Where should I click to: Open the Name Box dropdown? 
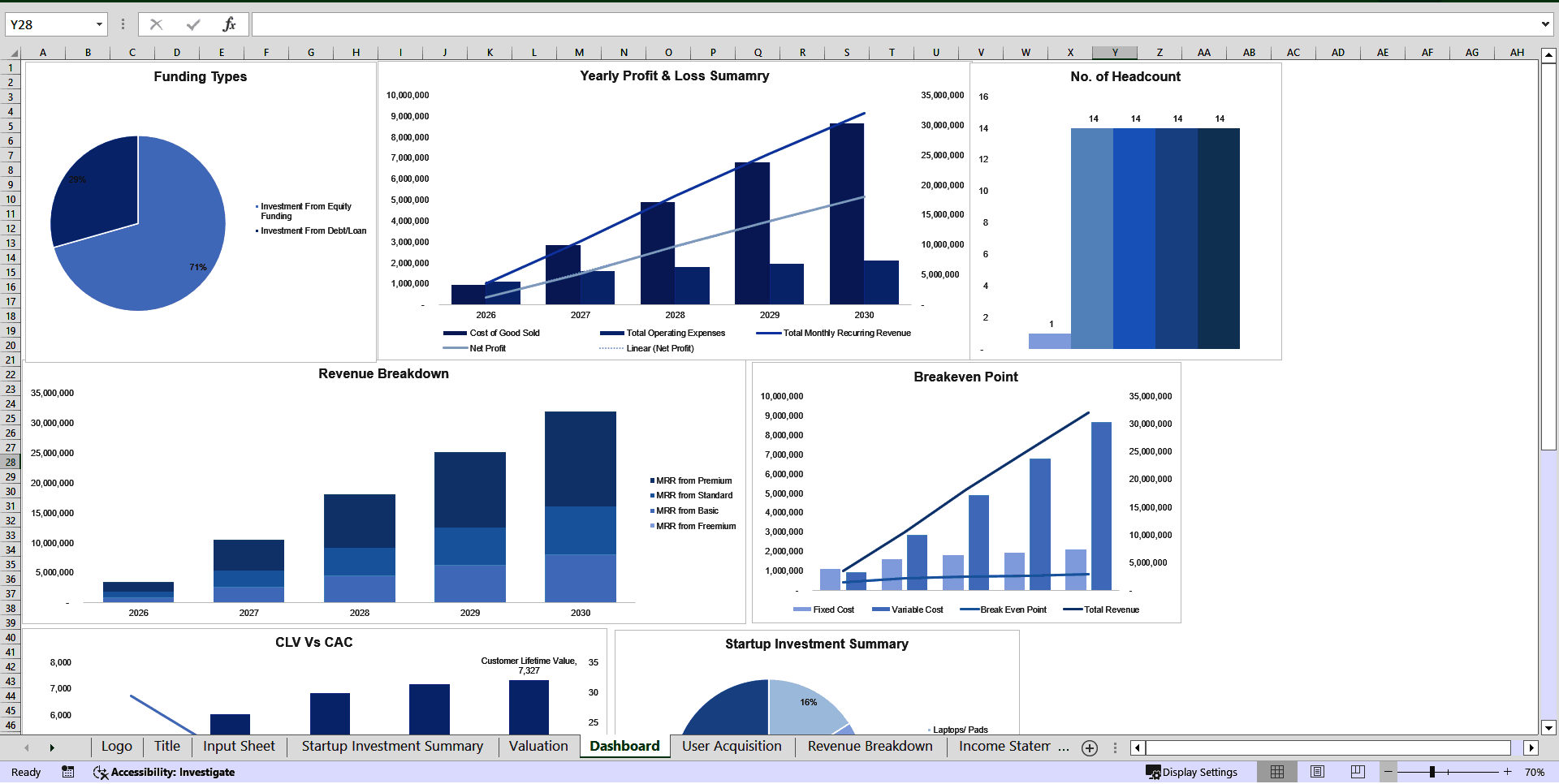99,24
